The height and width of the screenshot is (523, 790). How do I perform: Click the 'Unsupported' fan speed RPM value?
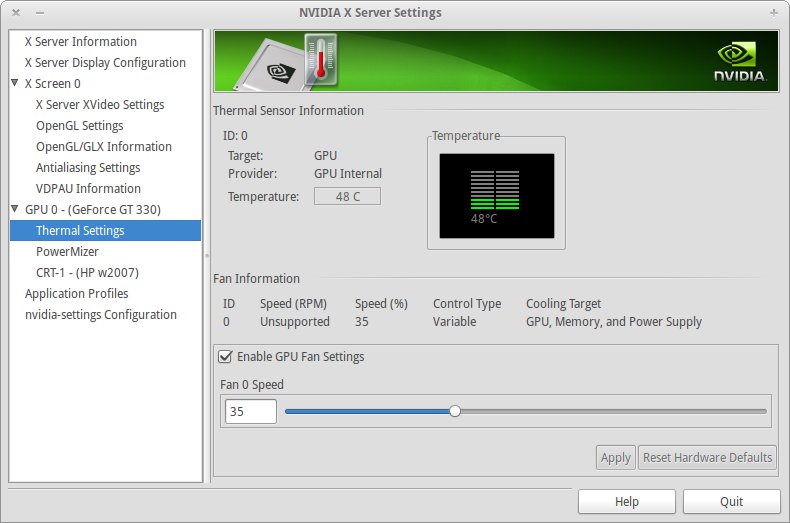[295, 321]
